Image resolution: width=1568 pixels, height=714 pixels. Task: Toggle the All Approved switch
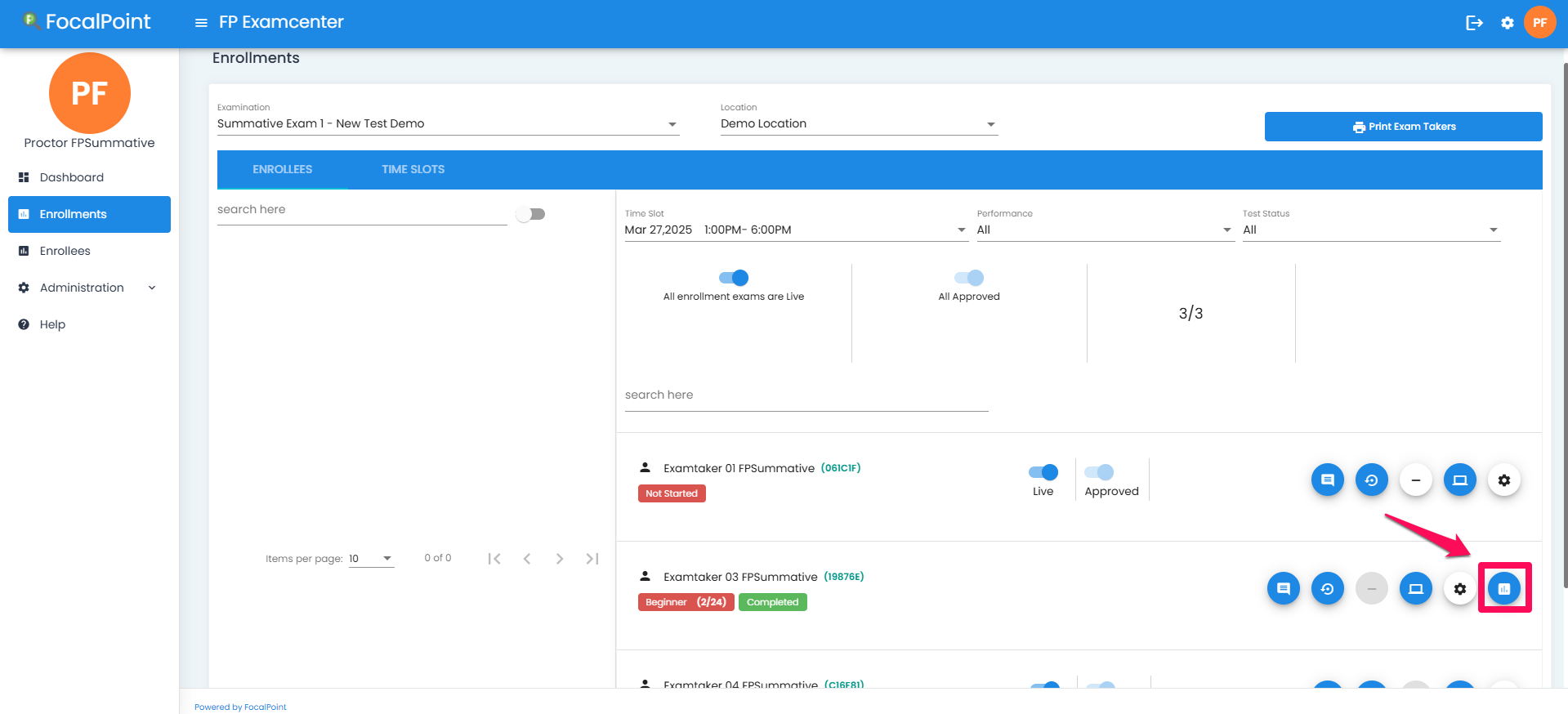969,278
